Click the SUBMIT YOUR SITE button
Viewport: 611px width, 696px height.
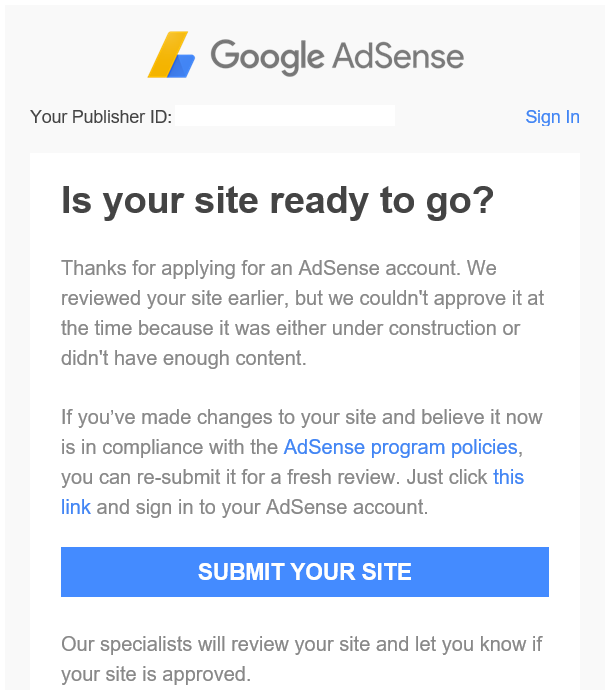305,572
